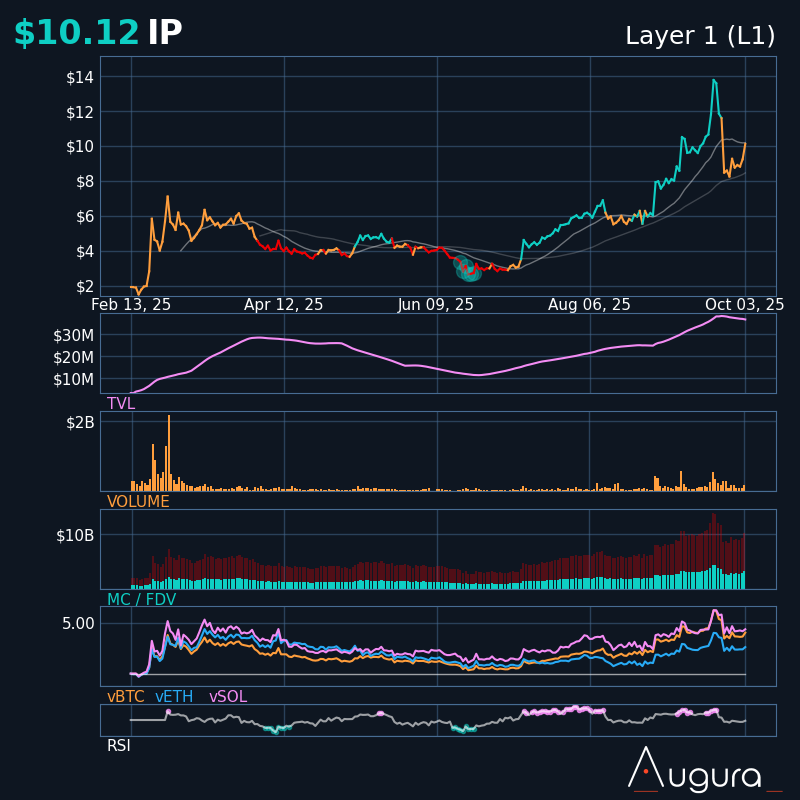Image resolution: width=800 pixels, height=800 pixels.
Task: Click the $14 price axis label
Action: point(81,77)
